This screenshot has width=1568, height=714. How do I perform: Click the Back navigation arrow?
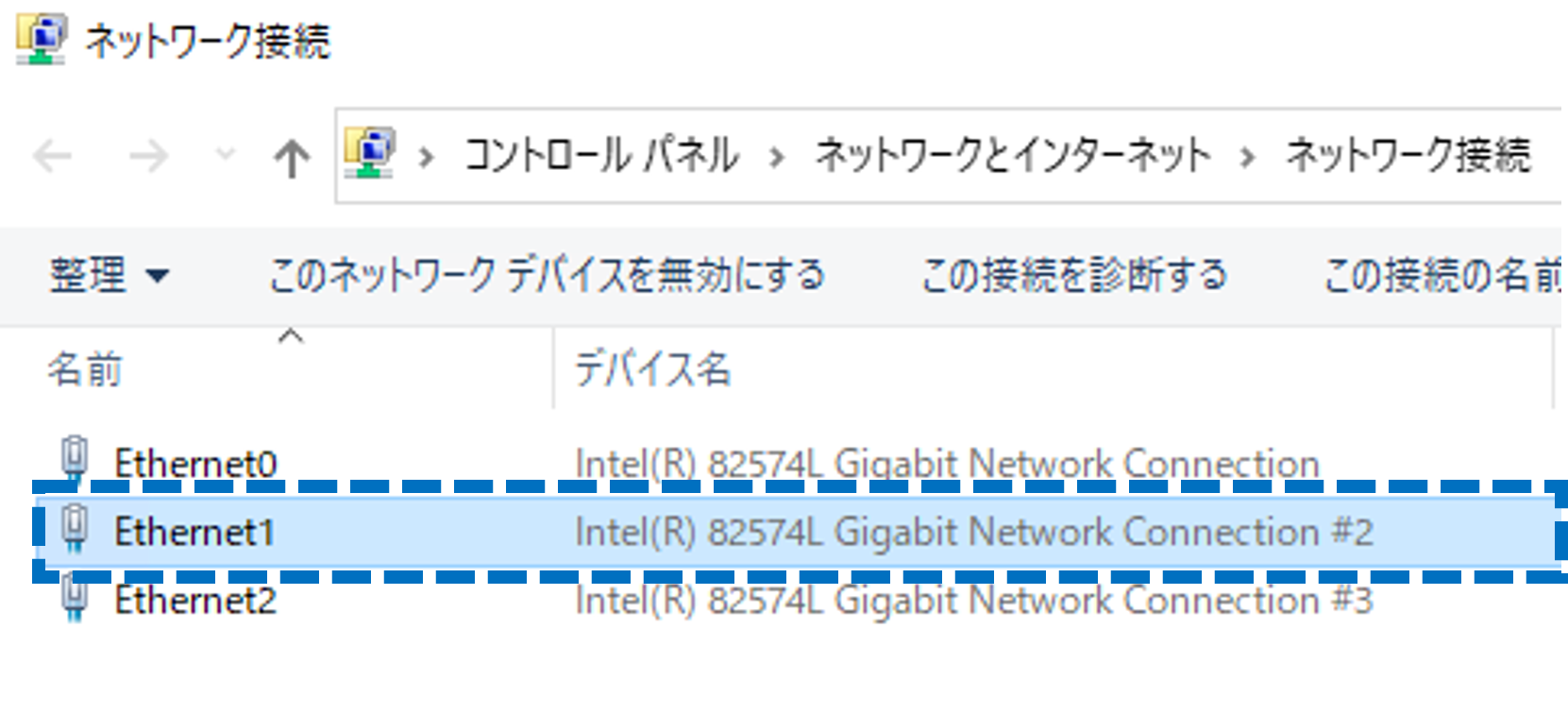[x=52, y=156]
